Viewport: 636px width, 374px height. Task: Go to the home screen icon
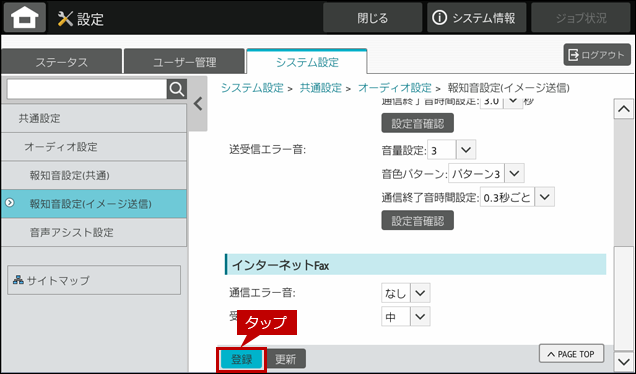tap(25, 17)
